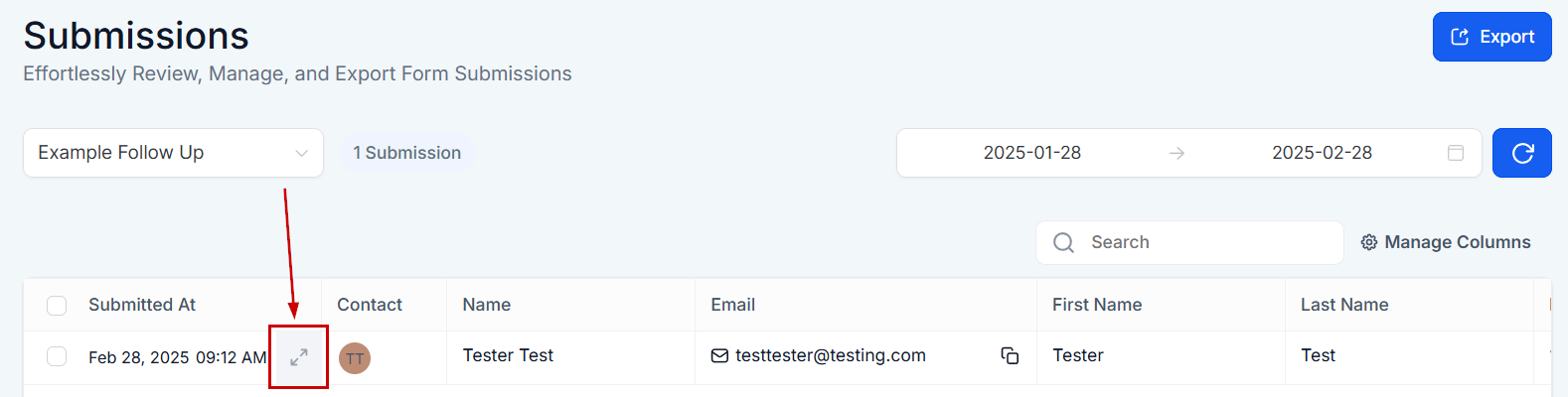Click the TT contact avatar

pos(355,358)
